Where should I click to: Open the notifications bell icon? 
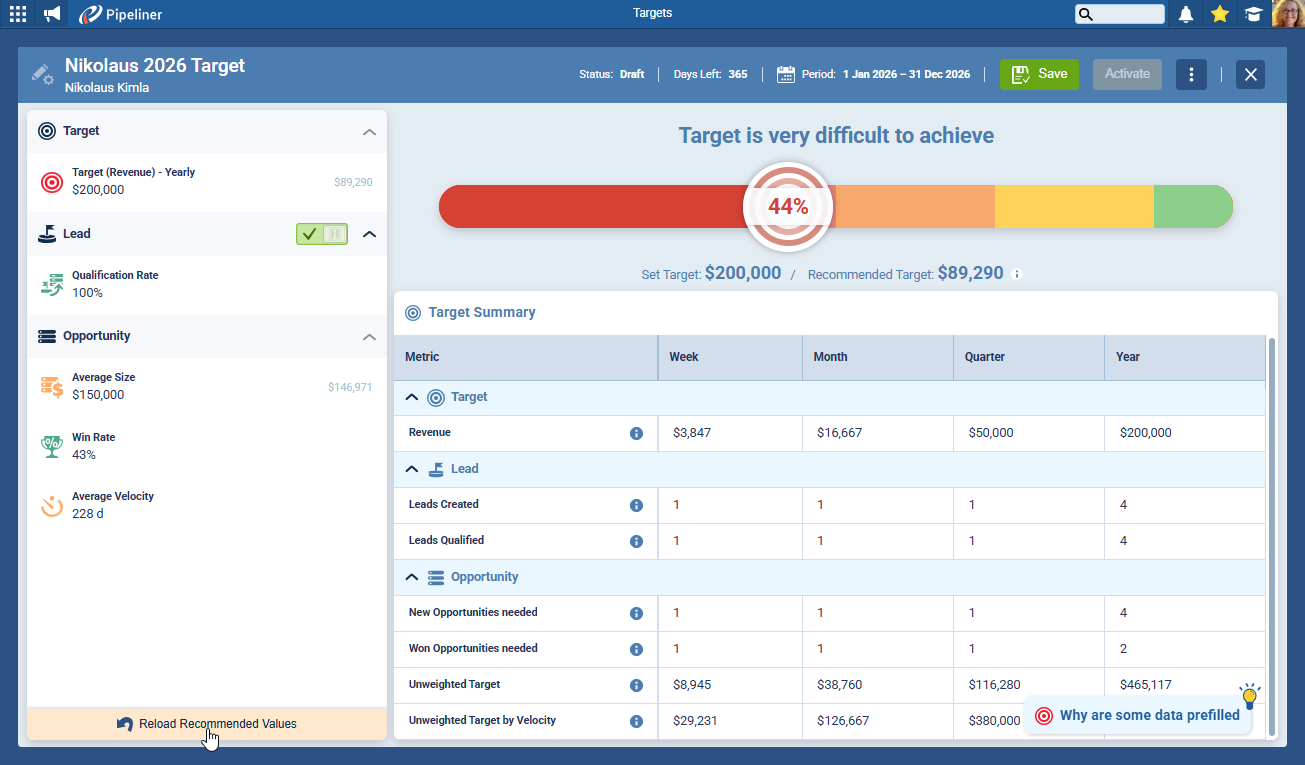(1186, 14)
